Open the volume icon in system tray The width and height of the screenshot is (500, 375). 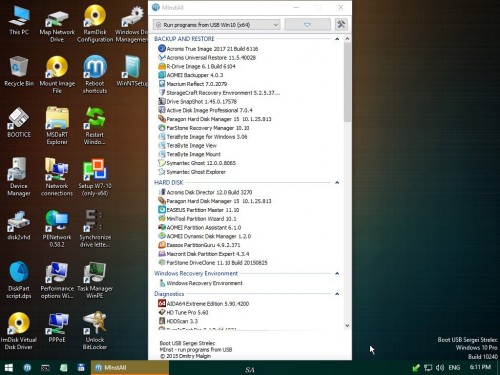tap(440, 368)
